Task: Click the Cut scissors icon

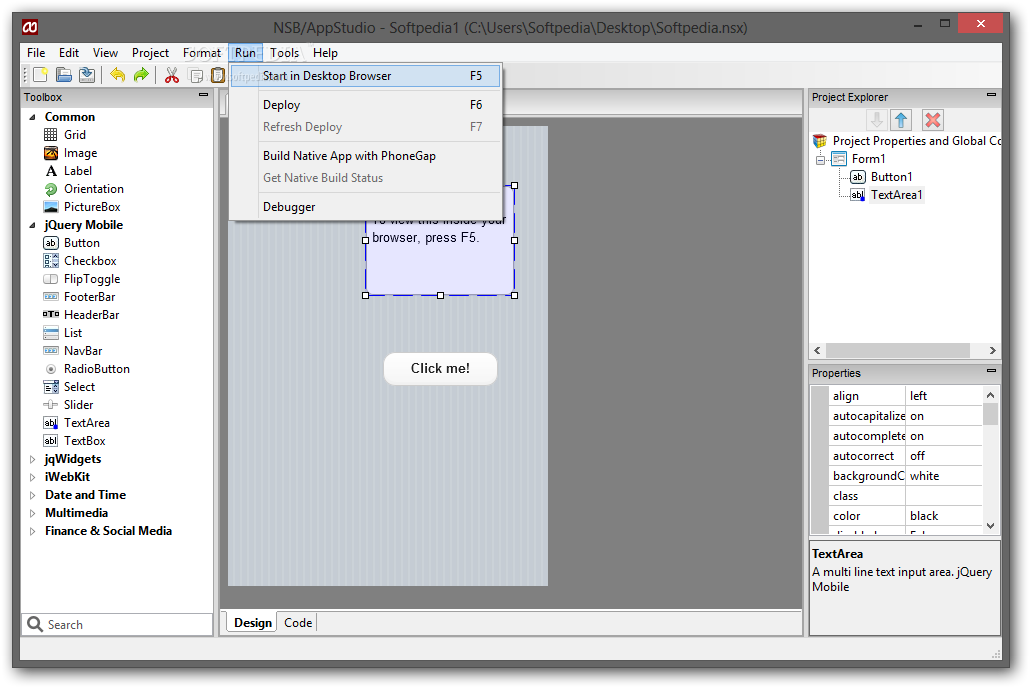Action: [172, 76]
